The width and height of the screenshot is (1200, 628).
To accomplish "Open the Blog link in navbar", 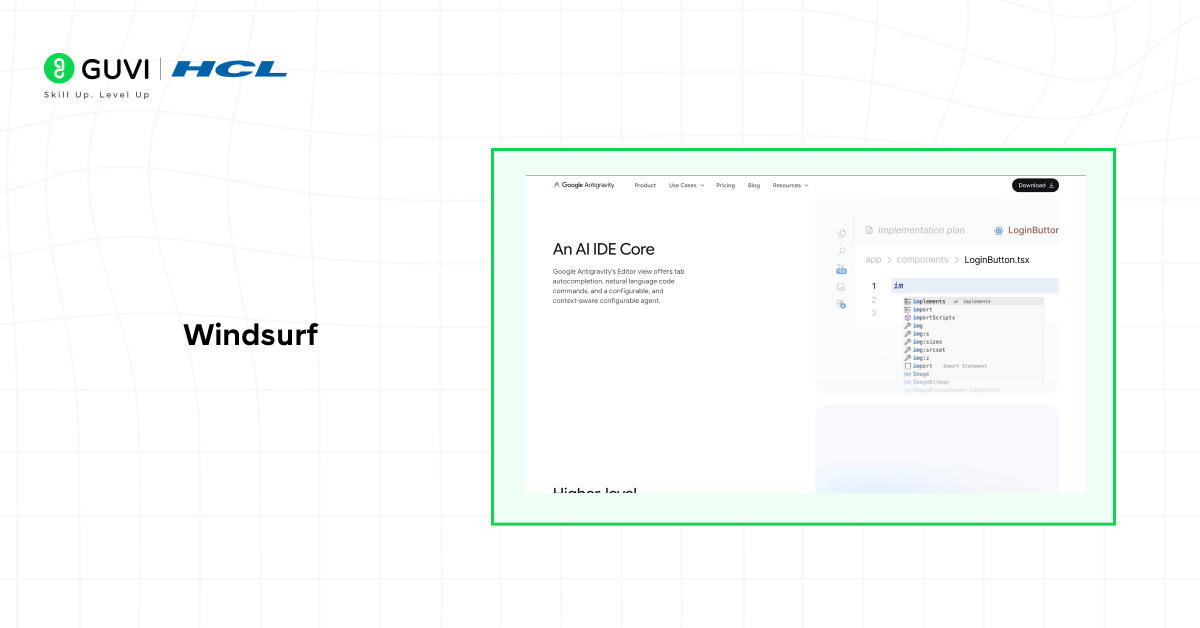I will click(x=753, y=185).
